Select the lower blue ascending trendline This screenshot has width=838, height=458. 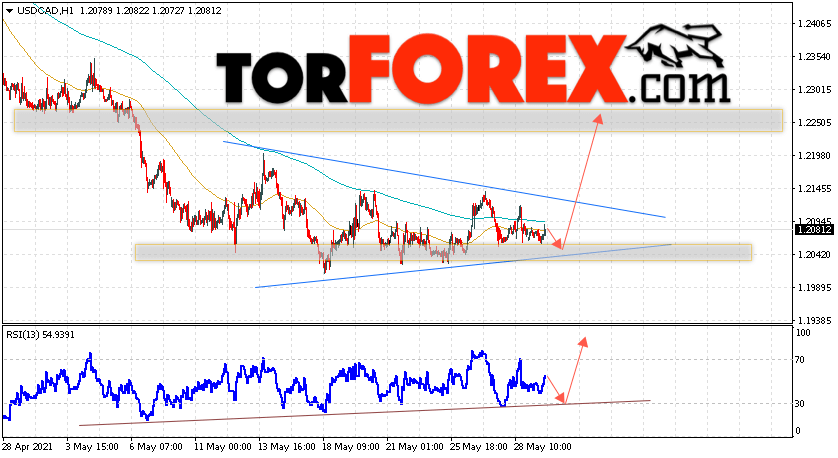[463, 266]
